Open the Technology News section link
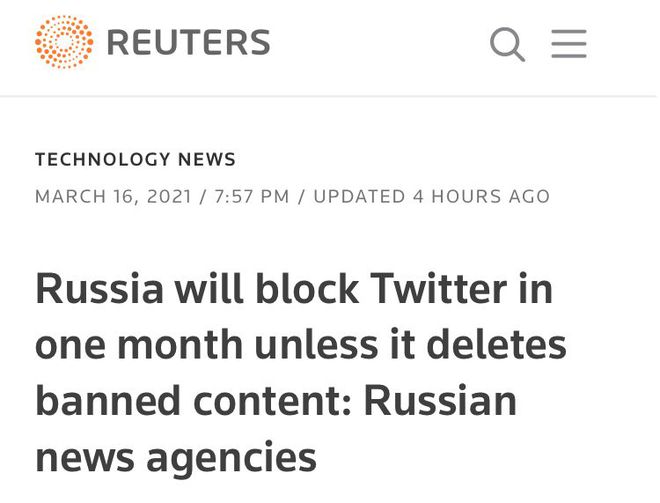The height and width of the screenshot is (503, 660). [135, 159]
